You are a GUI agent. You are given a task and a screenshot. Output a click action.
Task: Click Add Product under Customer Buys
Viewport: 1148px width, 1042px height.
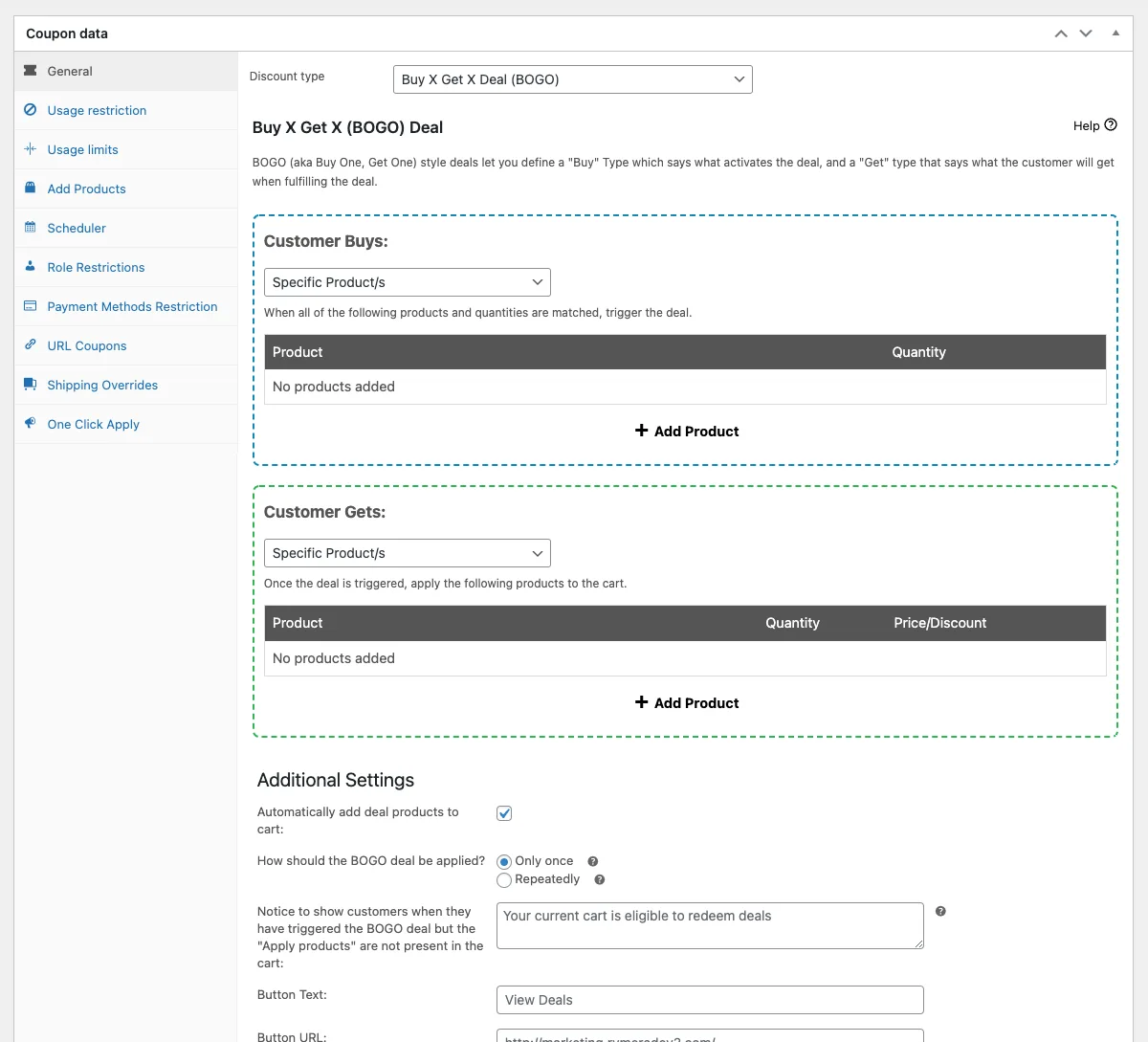(x=687, y=431)
